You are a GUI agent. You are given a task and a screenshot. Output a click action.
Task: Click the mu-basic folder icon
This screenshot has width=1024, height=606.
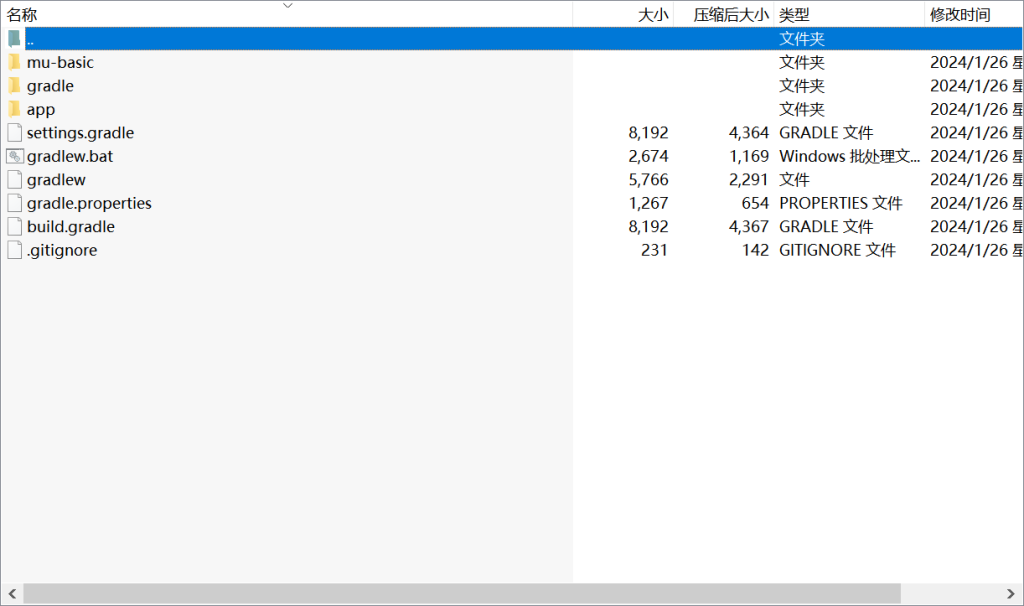click(x=14, y=62)
